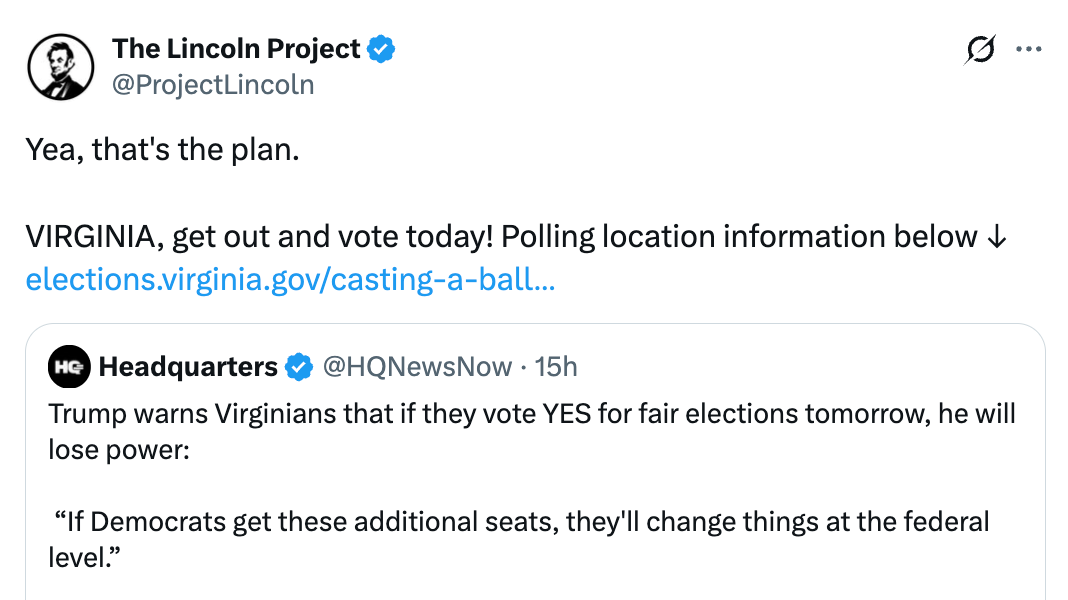This screenshot has height=600, width=1068.
Task: Open the @HQNewsNow handle
Action: click(x=417, y=367)
